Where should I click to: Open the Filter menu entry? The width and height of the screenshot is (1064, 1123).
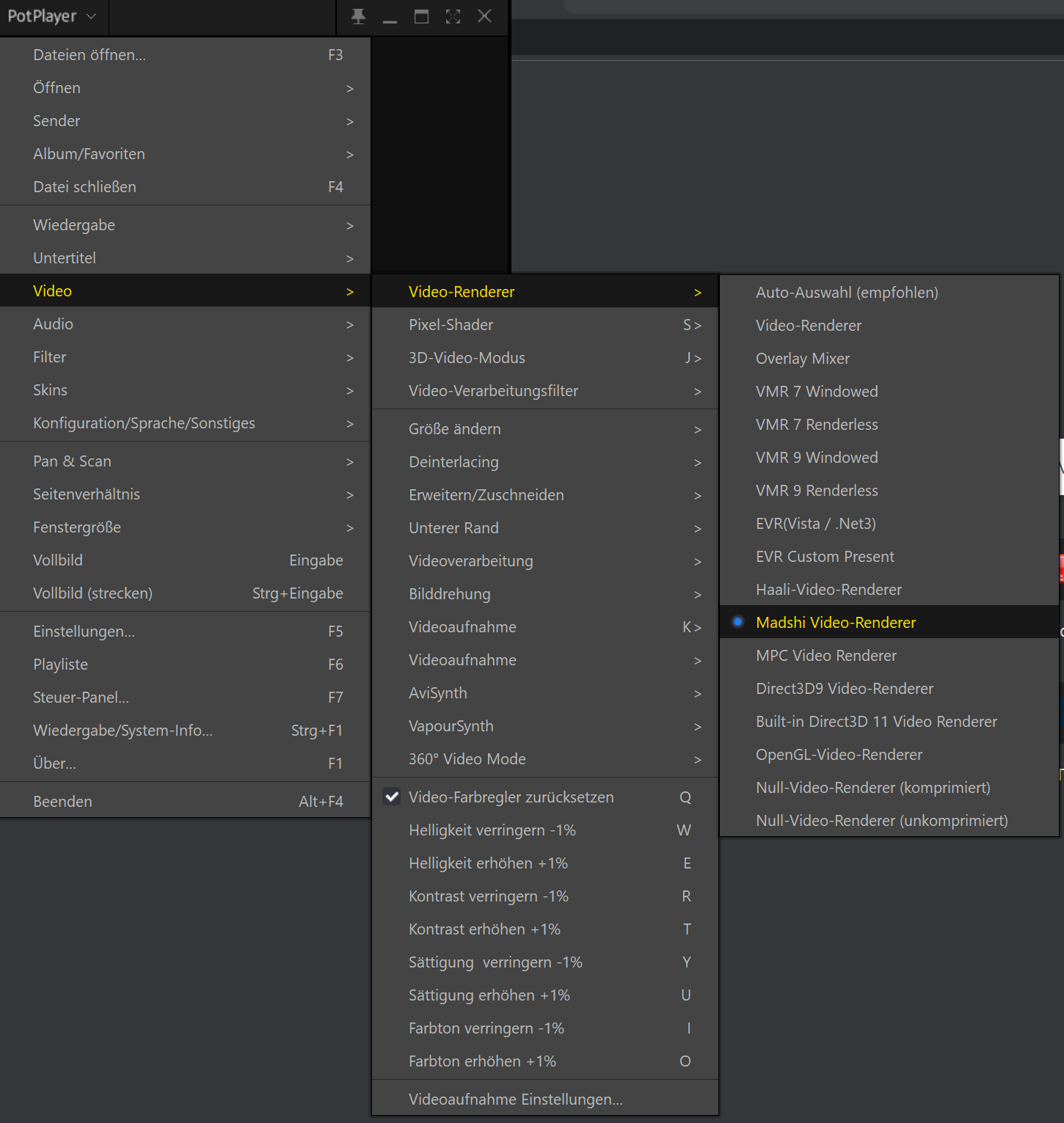pyautogui.click(x=185, y=356)
